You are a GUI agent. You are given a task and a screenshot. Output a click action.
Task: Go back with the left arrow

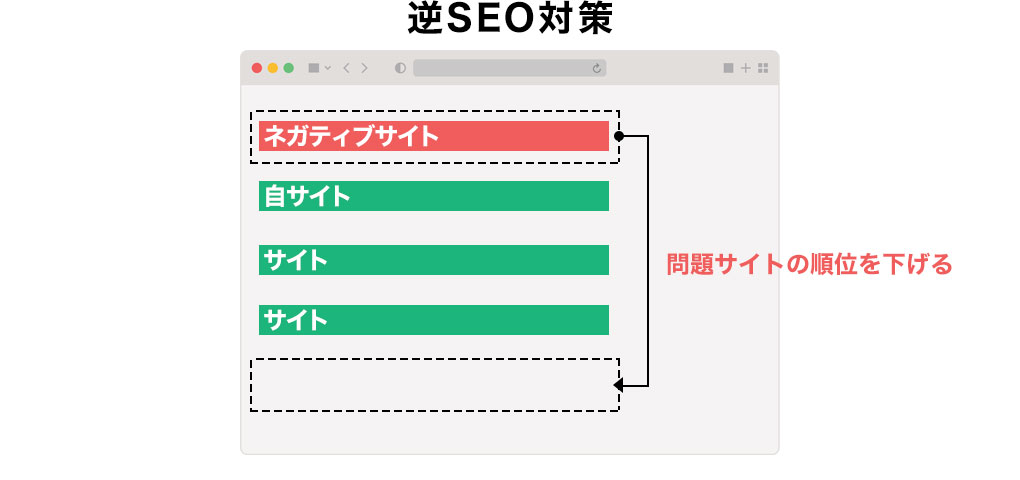[346, 68]
